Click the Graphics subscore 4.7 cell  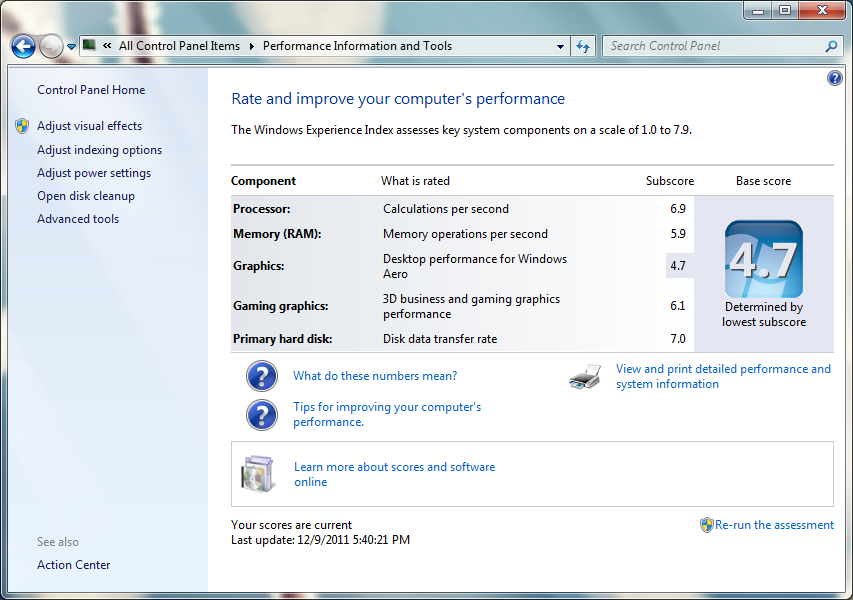(x=678, y=266)
